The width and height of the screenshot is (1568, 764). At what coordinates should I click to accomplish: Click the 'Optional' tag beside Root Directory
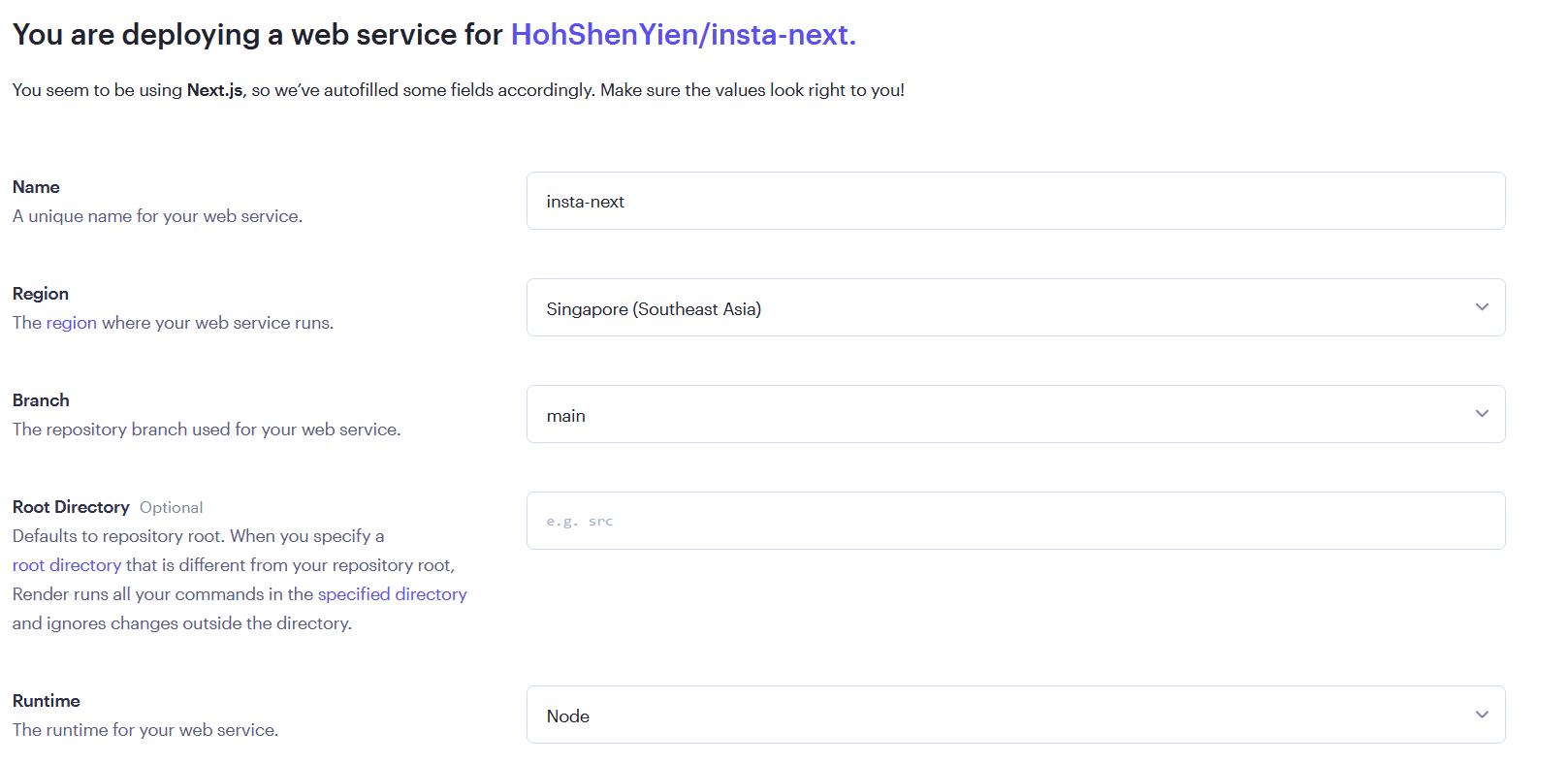point(171,508)
